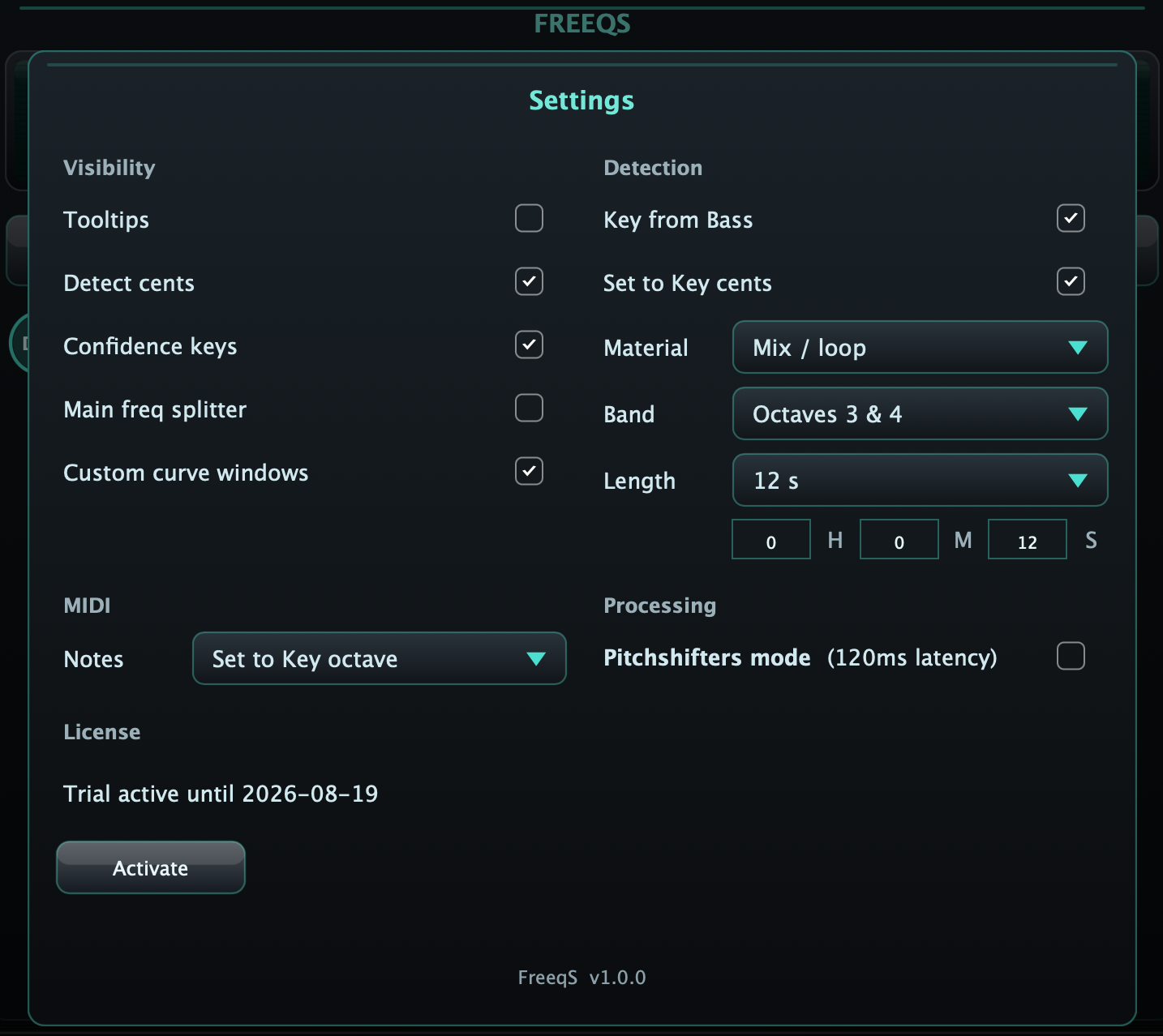Click the Detection section label

tap(653, 168)
